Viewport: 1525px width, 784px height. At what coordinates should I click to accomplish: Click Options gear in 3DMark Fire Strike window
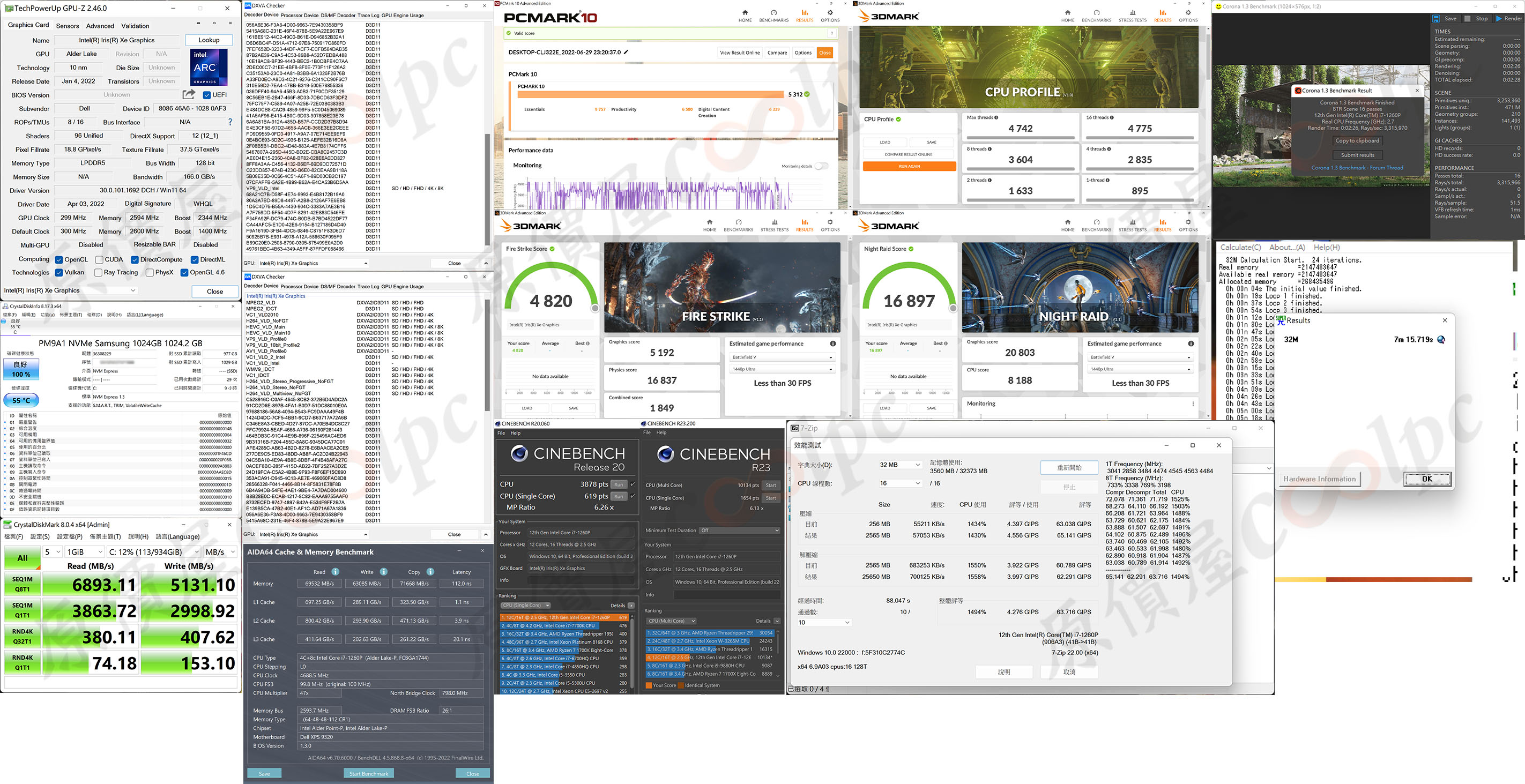830,222
